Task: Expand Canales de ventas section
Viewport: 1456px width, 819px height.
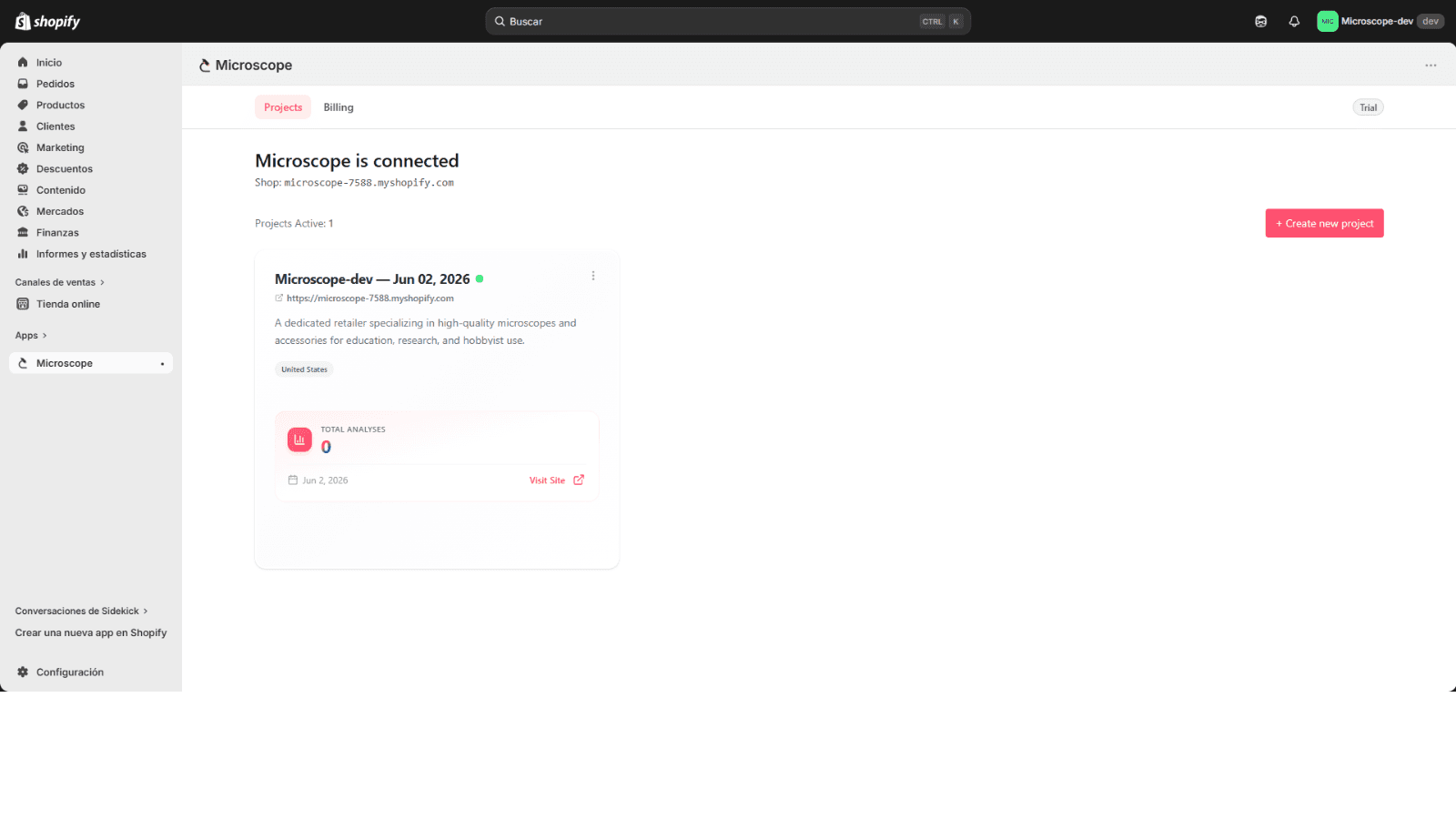Action: (x=60, y=282)
